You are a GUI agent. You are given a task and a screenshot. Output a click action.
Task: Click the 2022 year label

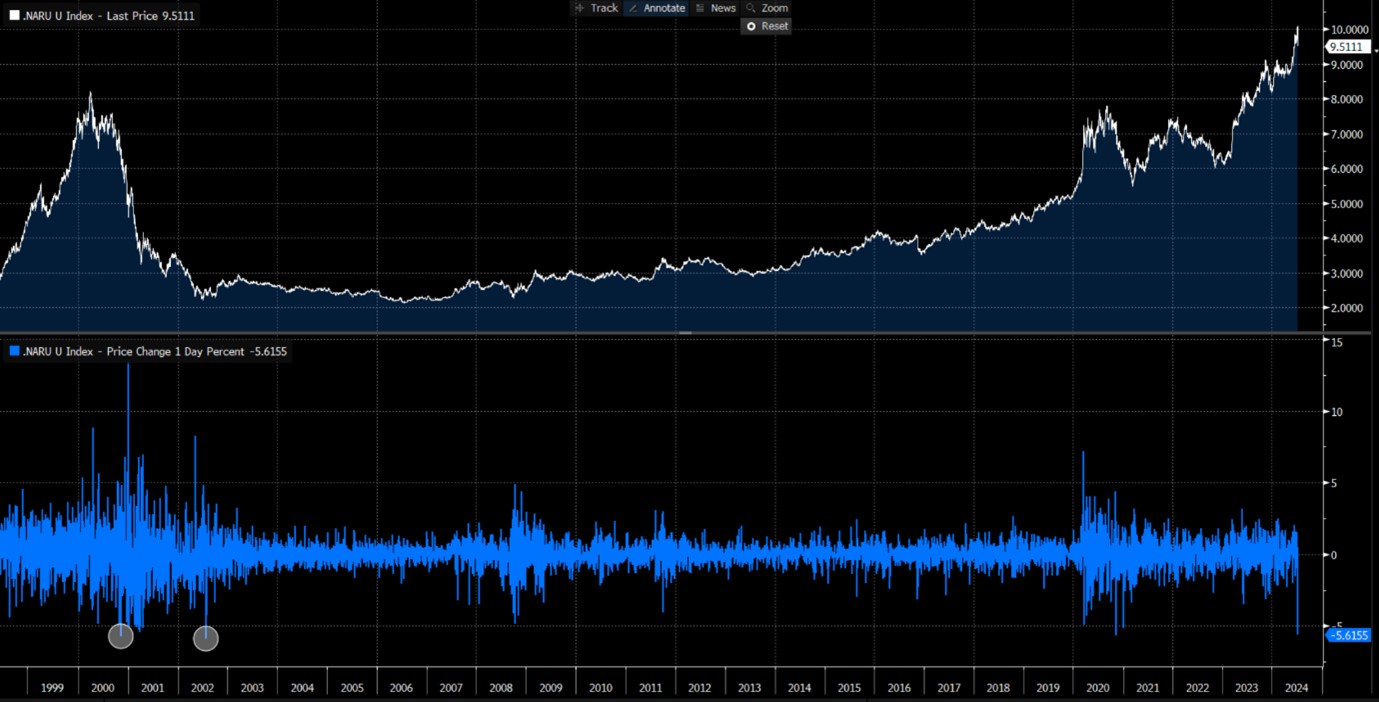coord(1198,688)
